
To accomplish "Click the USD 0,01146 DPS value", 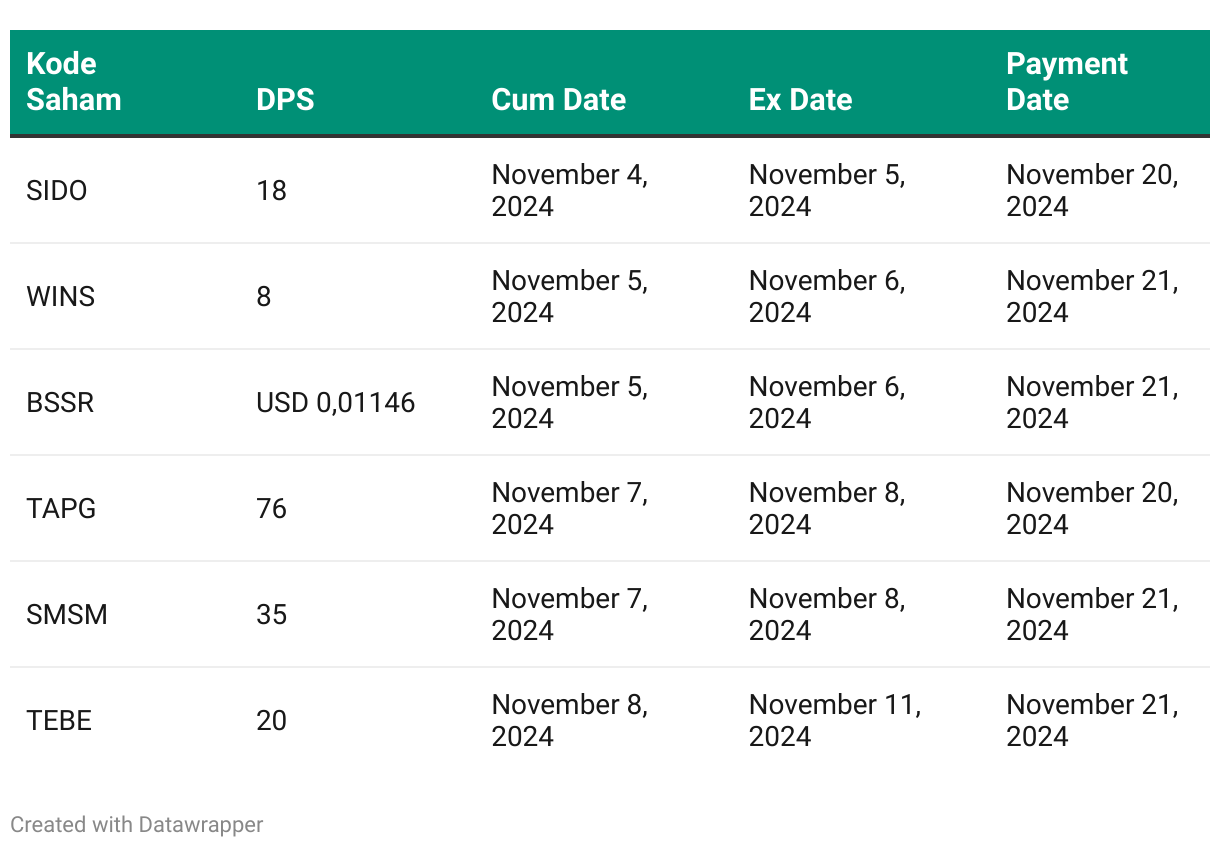I will click(x=335, y=402).
